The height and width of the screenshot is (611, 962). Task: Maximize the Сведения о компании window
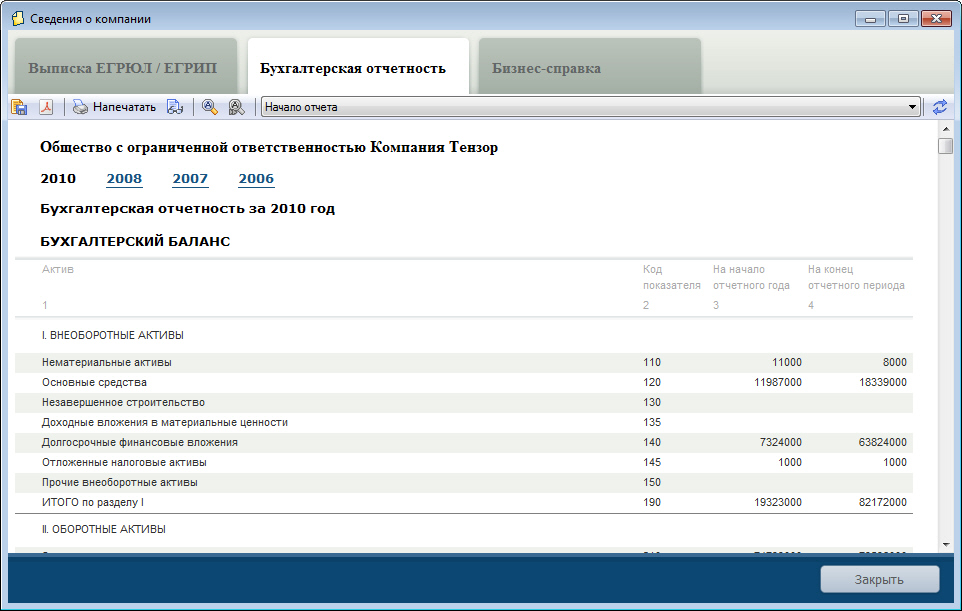coord(903,19)
